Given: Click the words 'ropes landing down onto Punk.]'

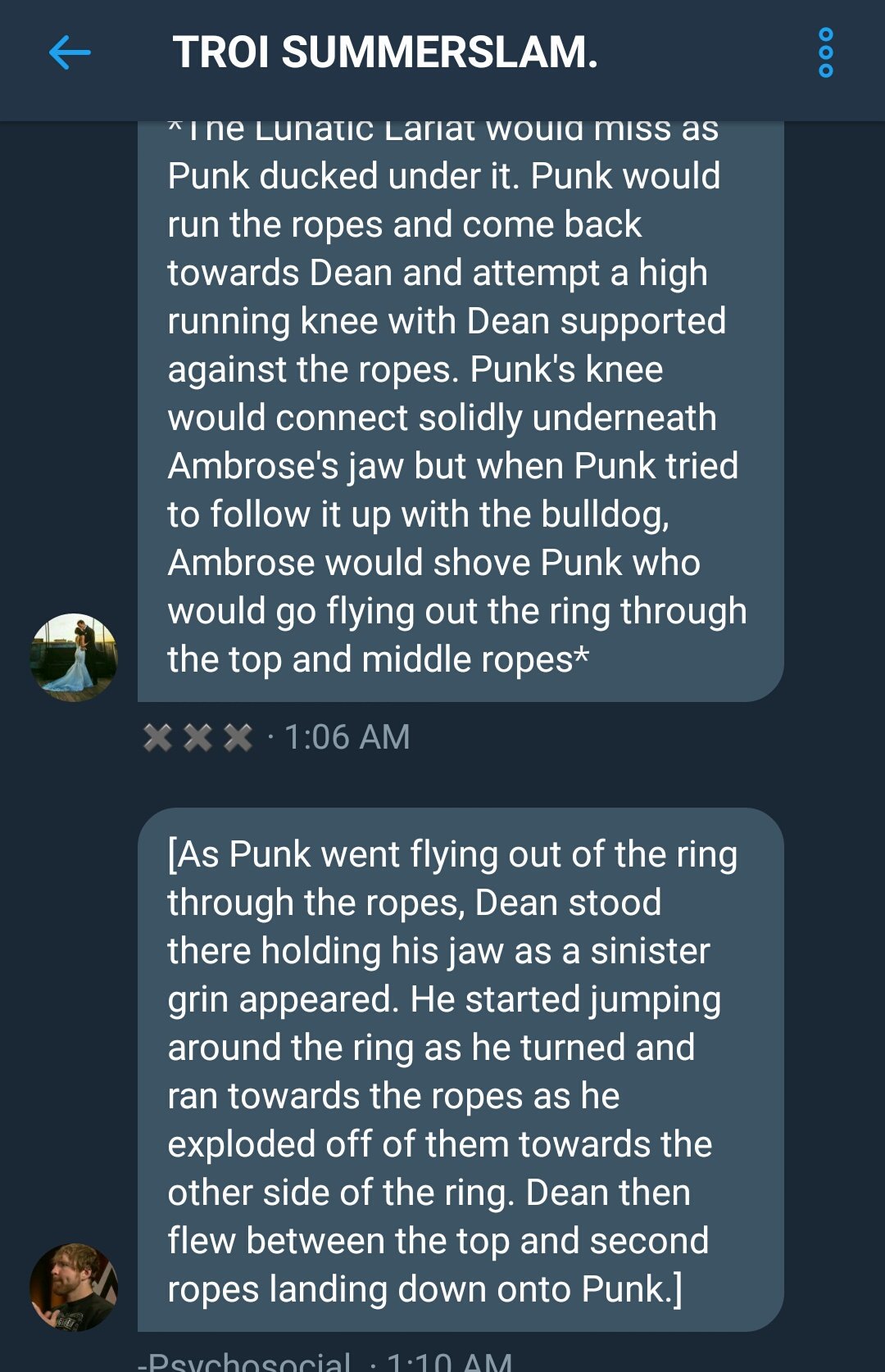Looking at the screenshot, I should [424, 1289].
